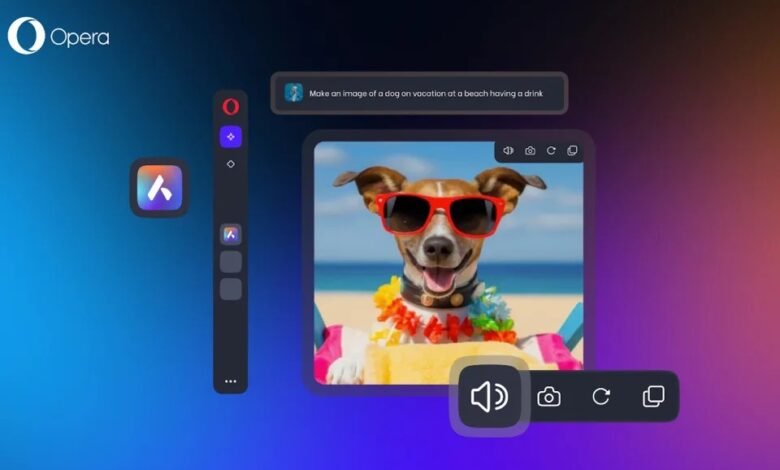Click the first empty sidebar slot
This screenshot has width=780, height=470.
click(x=231, y=262)
